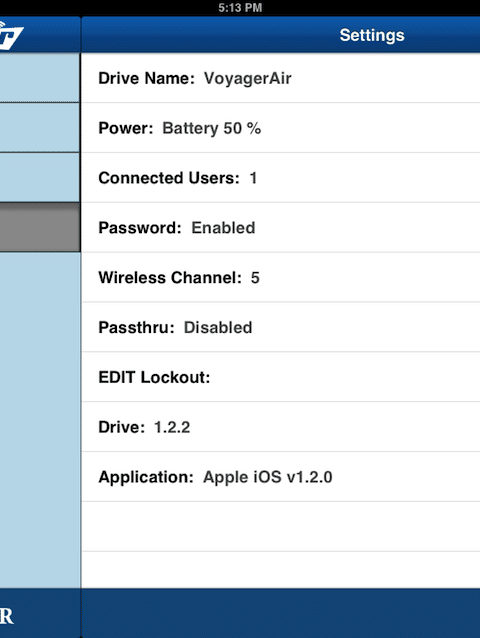Tap the Settings title in the header bar

click(x=372, y=35)
